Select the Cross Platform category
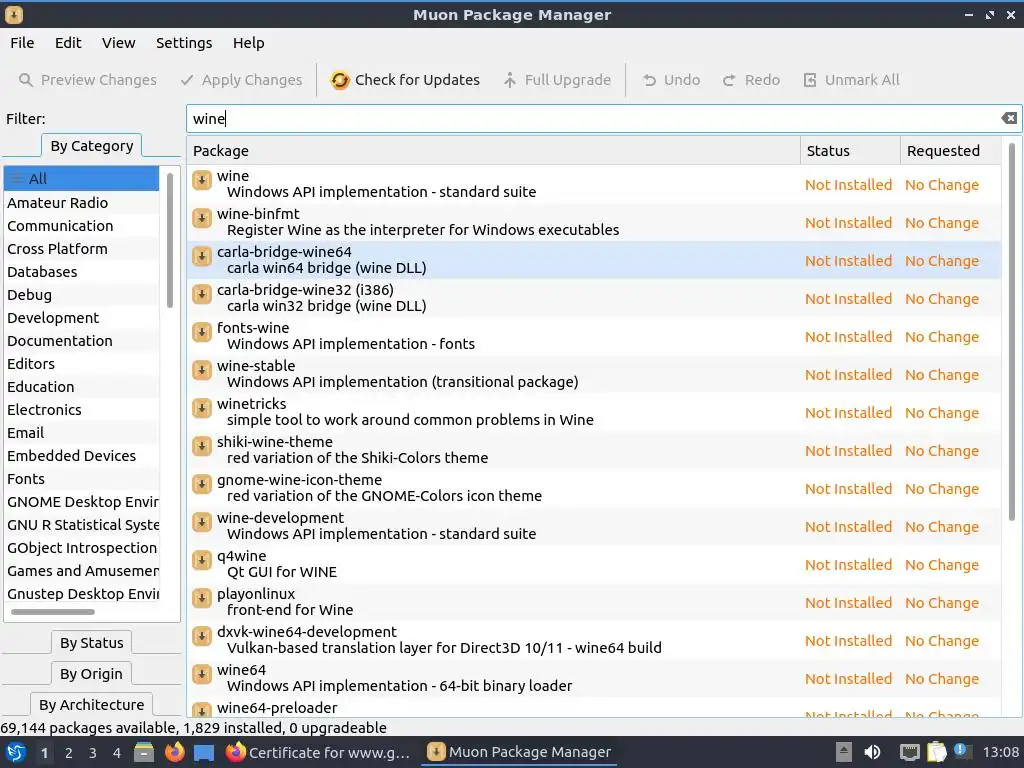Screen dimensions: 1024x768 82,249
